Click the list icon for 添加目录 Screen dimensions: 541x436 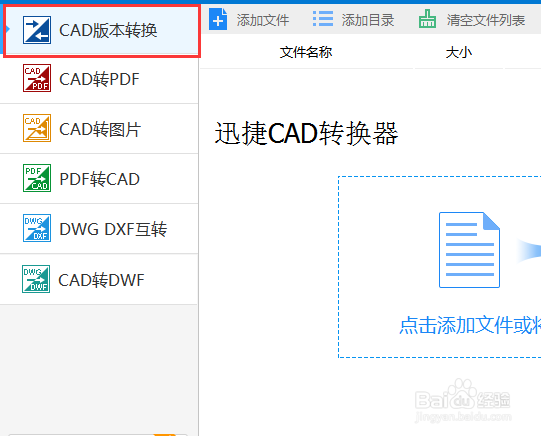(x=323, y=19)
